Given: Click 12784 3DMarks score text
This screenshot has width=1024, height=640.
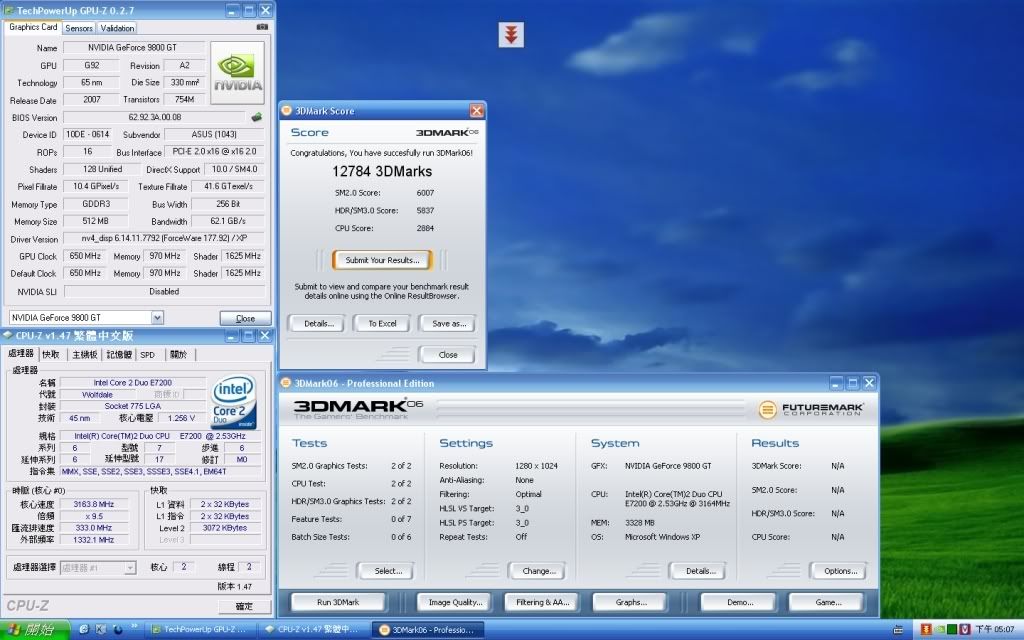Looking at the screenshot, I should coord(382,172).
